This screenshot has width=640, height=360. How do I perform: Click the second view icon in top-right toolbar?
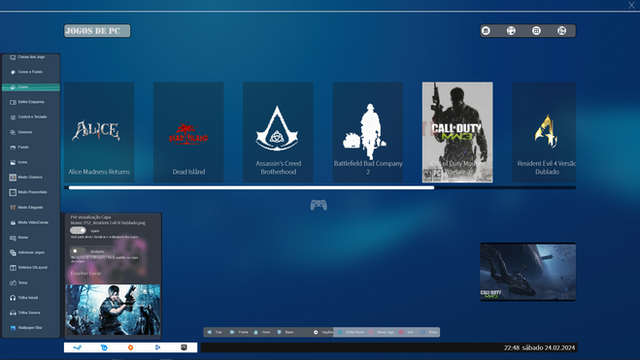(x=511, y=31)
